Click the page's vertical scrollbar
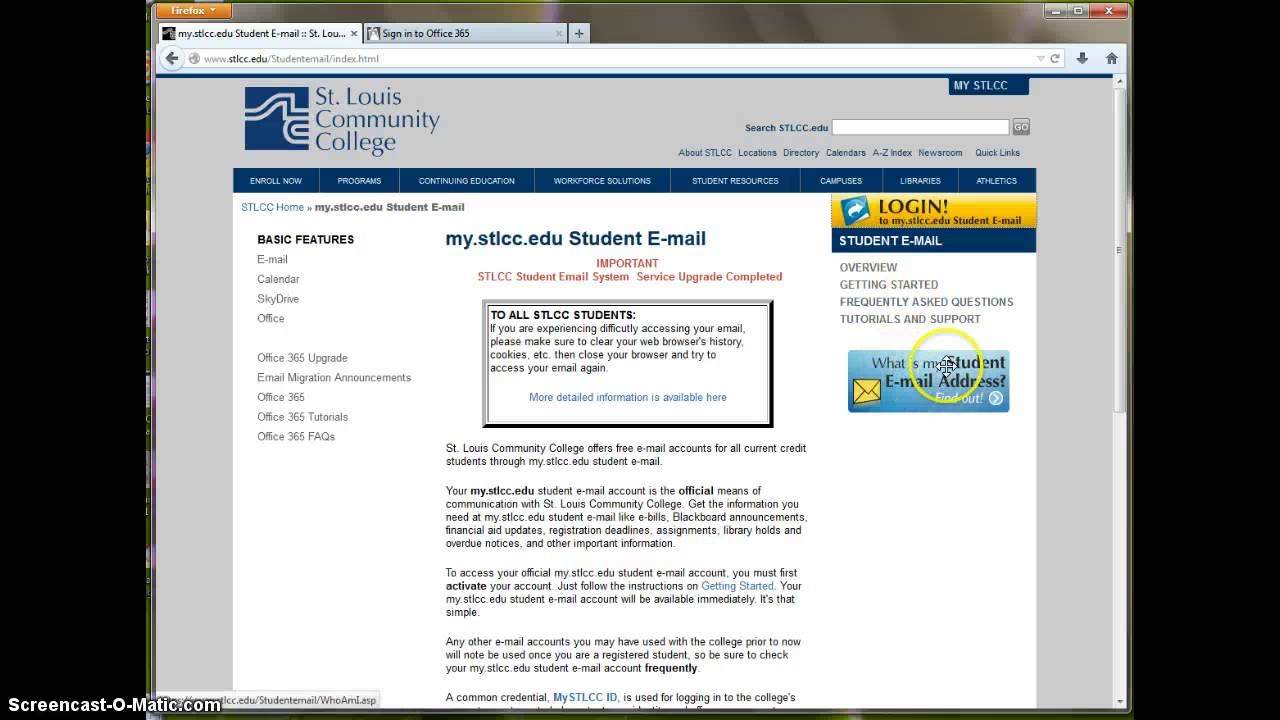Viewport: 1280px width, 720px height. click(x=1119, y=300)
